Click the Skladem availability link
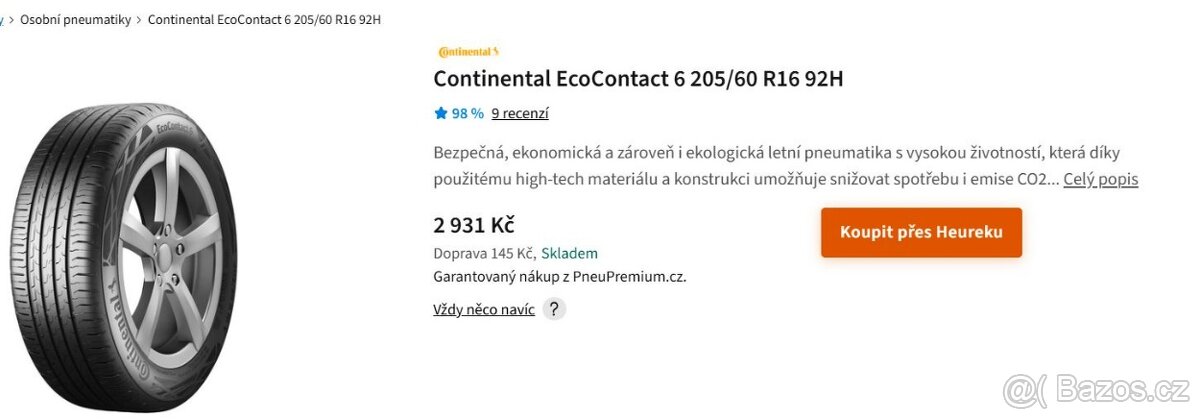 (569, 253)
